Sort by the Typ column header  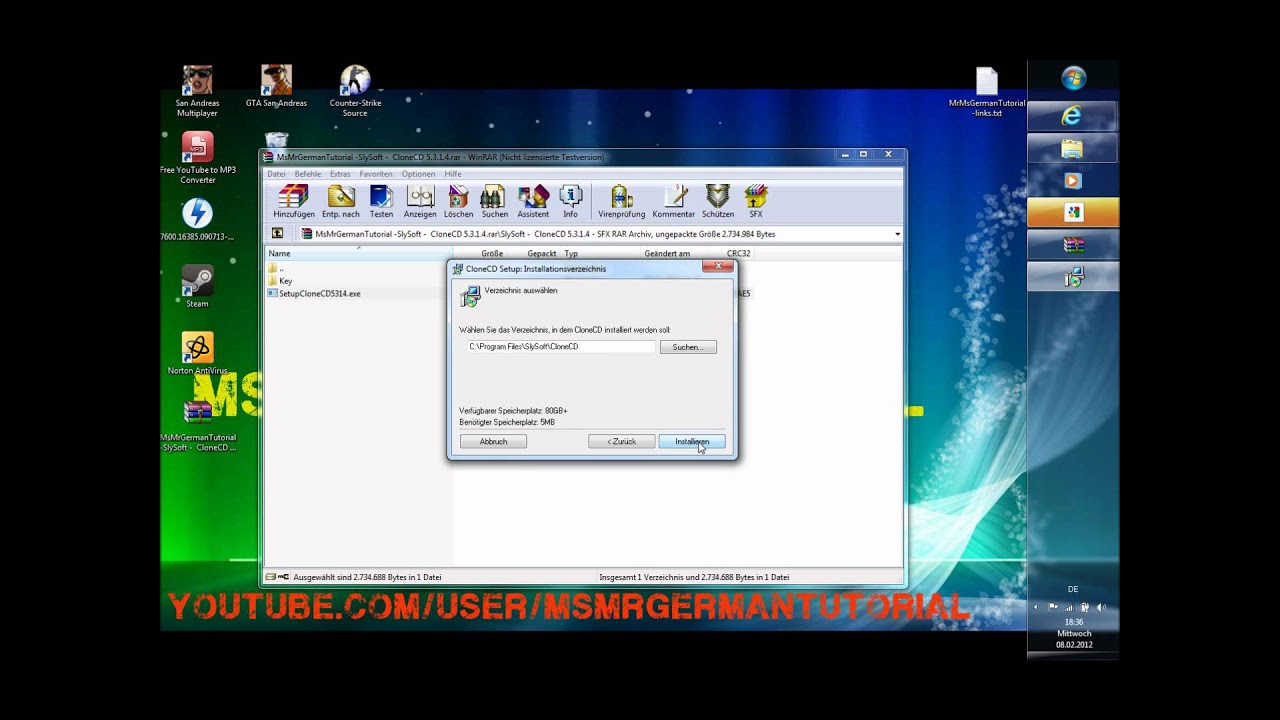pos(600,253)
